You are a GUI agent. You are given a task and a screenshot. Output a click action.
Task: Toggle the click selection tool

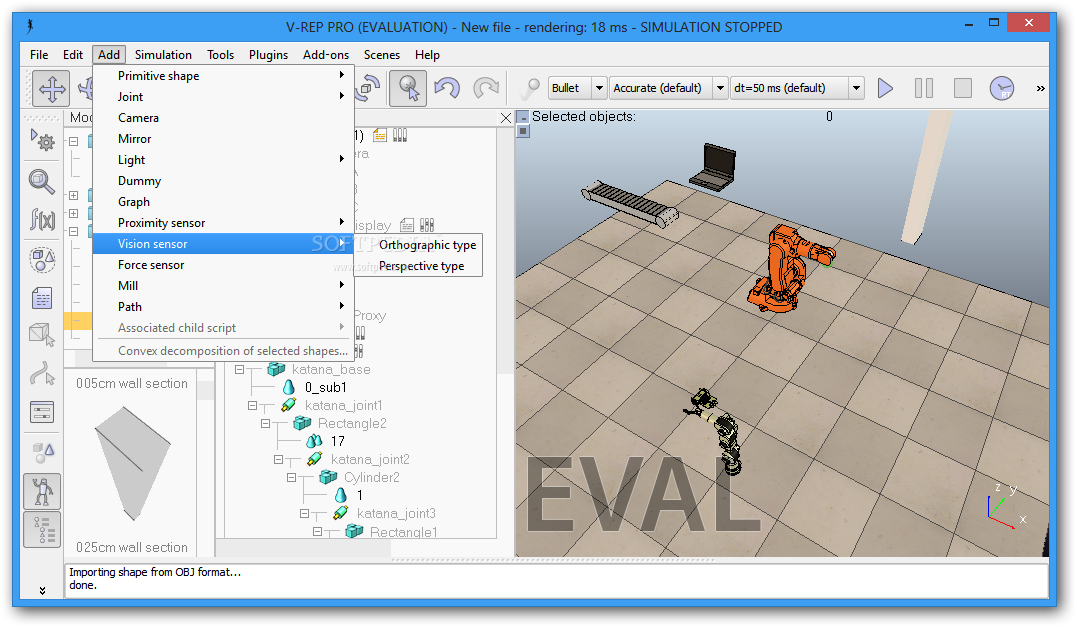click(408, 89)
